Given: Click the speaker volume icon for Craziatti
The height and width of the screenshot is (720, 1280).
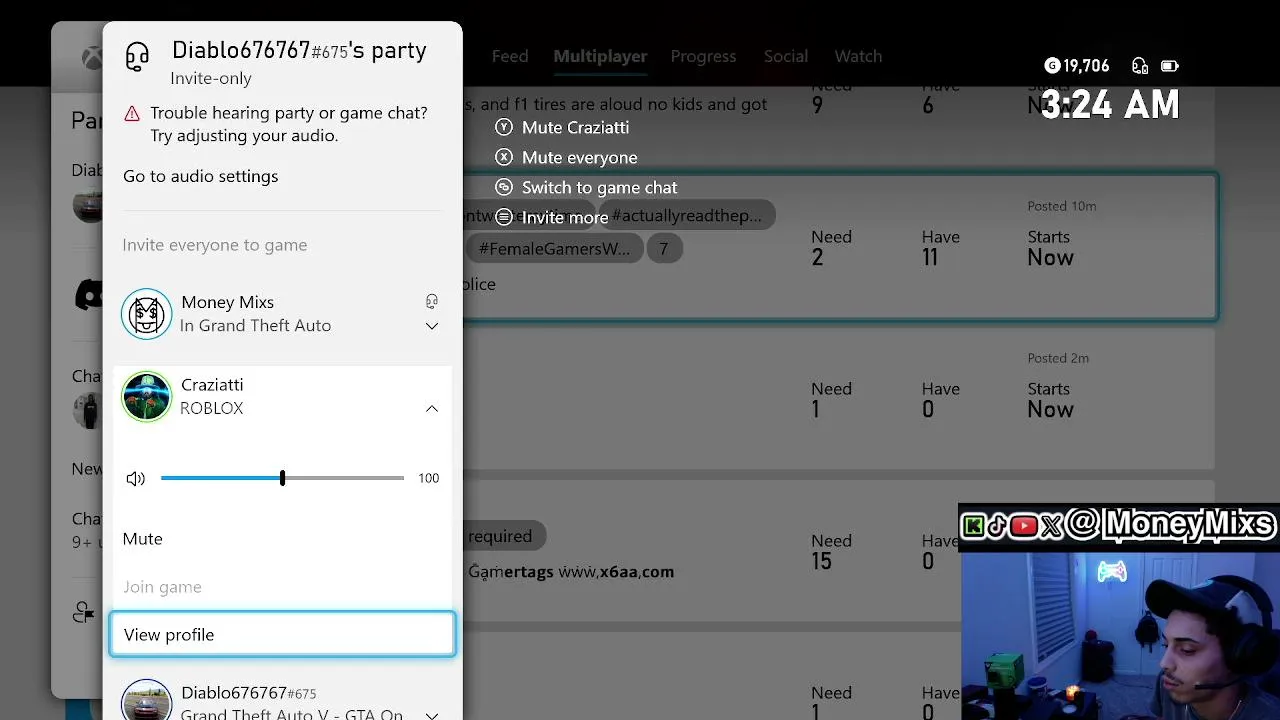Looking at the screenshot, I should click(x=136, y=479).
